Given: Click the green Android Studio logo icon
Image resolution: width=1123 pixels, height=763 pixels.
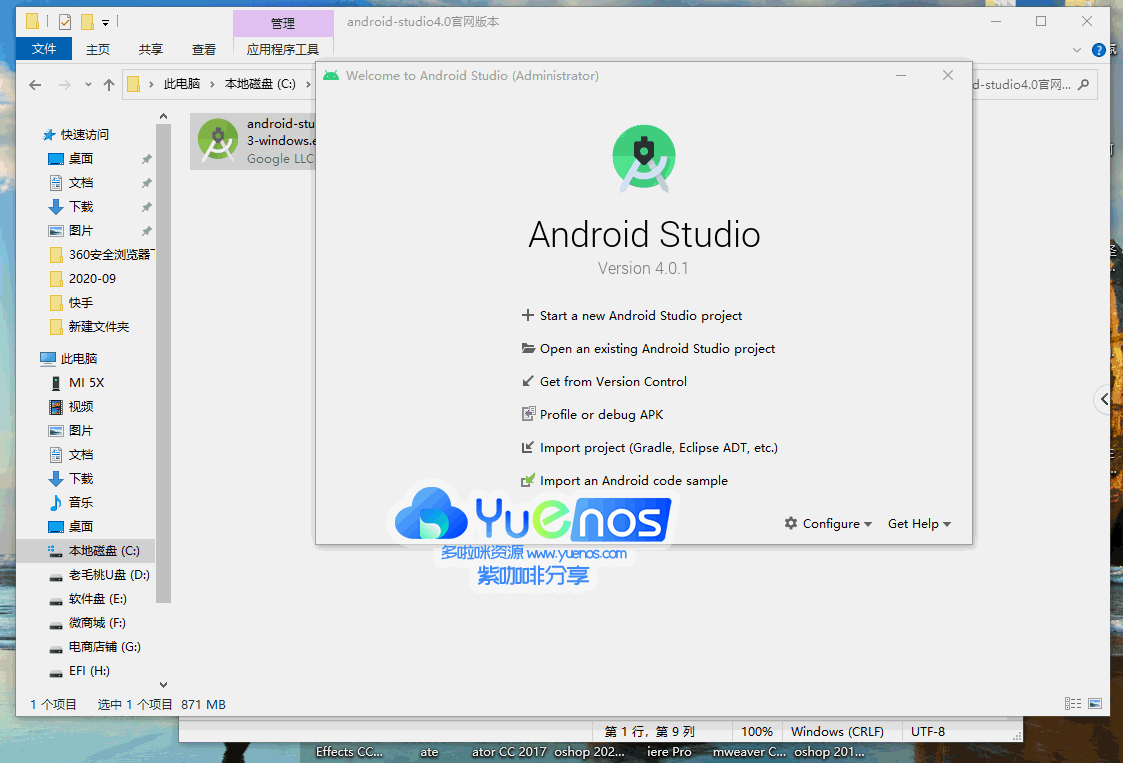Looking at the screenshot, I should click(x=643, y=157).
